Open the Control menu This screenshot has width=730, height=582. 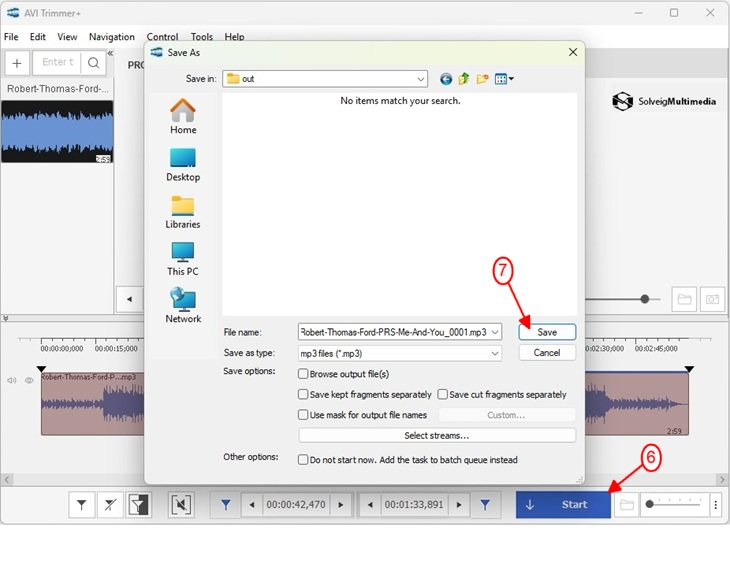pyautogui.click(x=162, y=37)
